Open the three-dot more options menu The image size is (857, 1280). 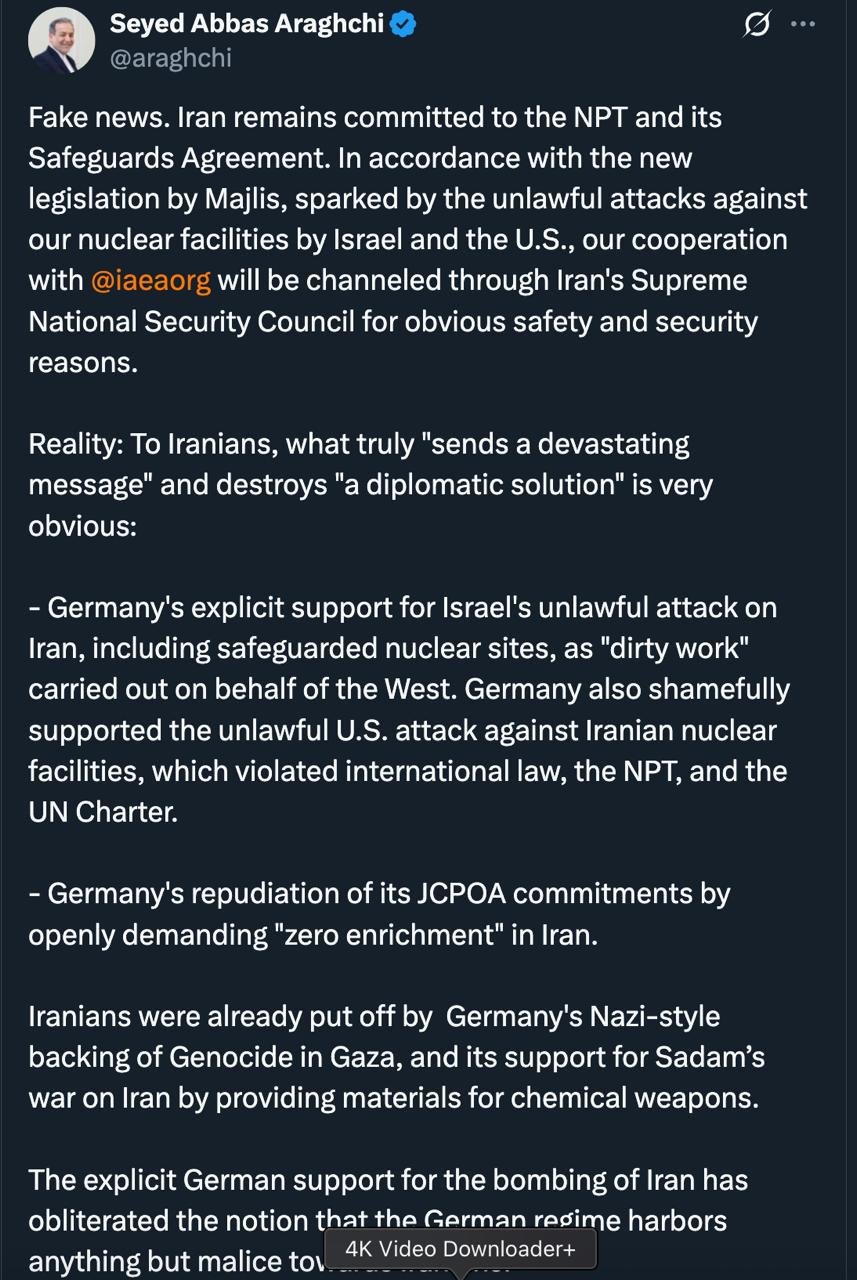click(803, 25)
